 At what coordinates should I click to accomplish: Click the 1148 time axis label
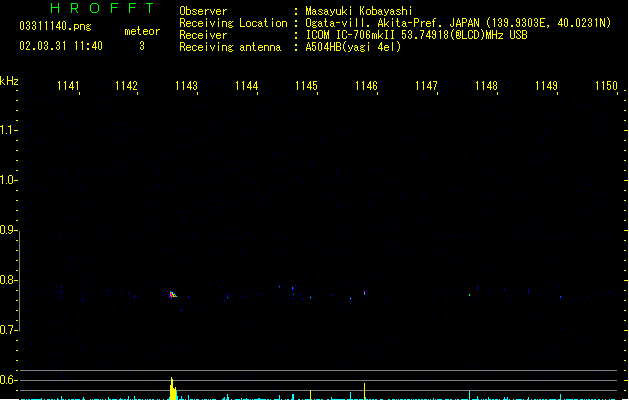click(x=486, y=86)
